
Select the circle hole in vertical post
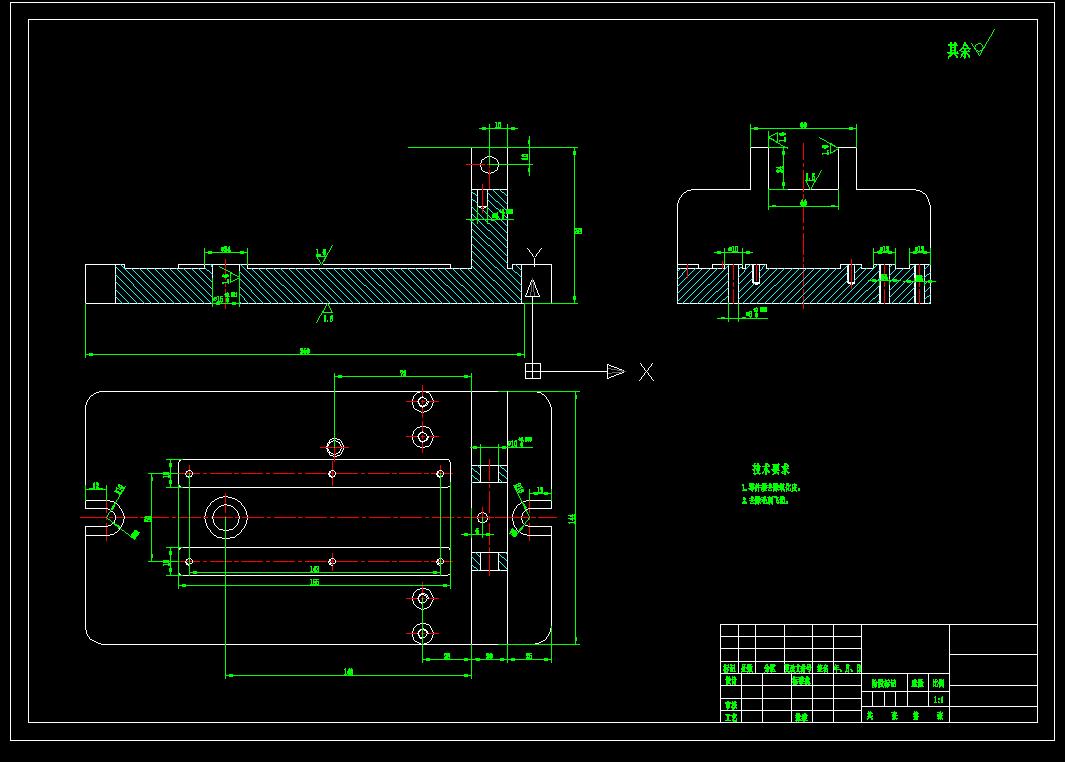(x=490, y=165)
